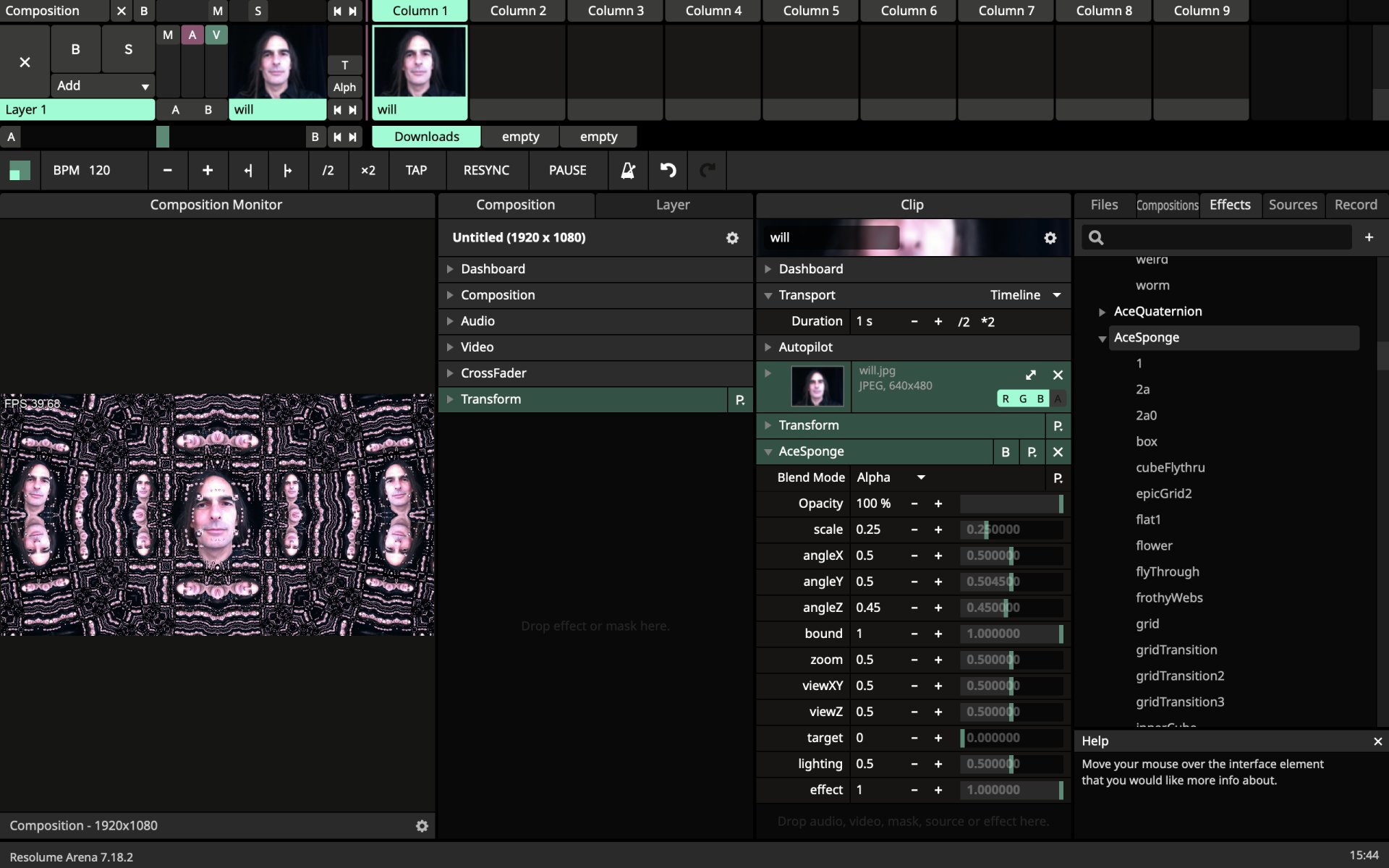Open the layer Add blend mode dropdown
The image size is (1389, 868).
pyautogui.click(x=103, y=85)
